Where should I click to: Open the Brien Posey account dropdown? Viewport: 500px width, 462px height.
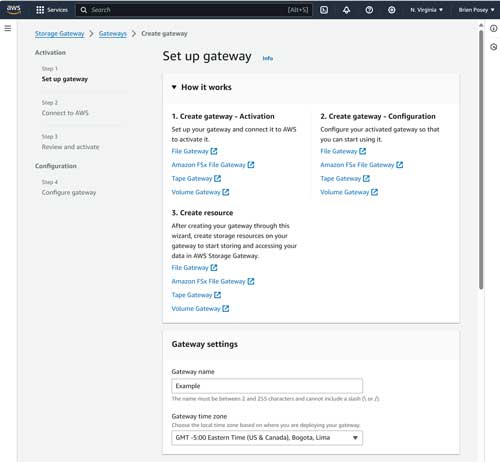pyautogui.click(x=476, y=10)
